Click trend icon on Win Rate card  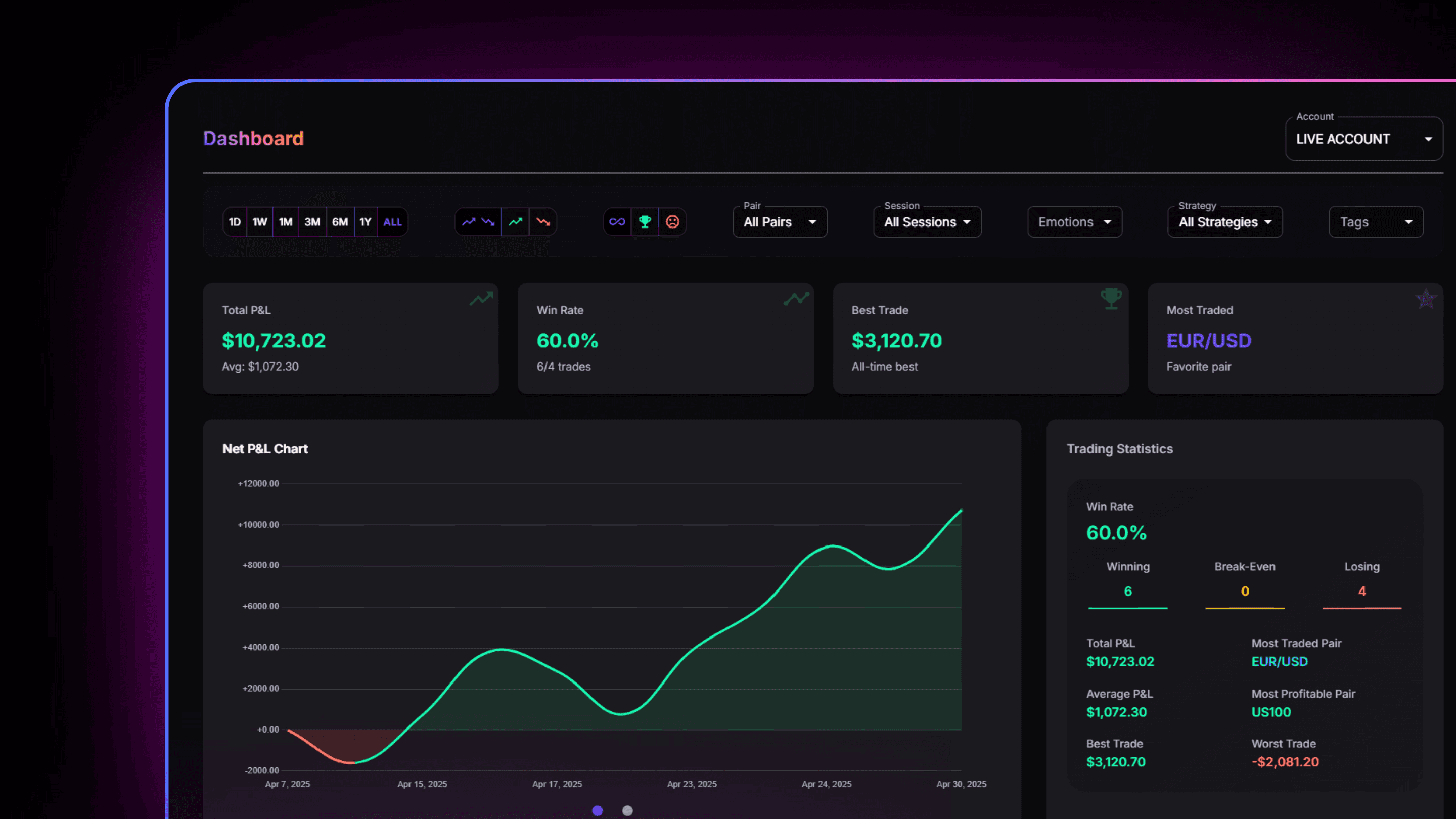click(796, 298)
